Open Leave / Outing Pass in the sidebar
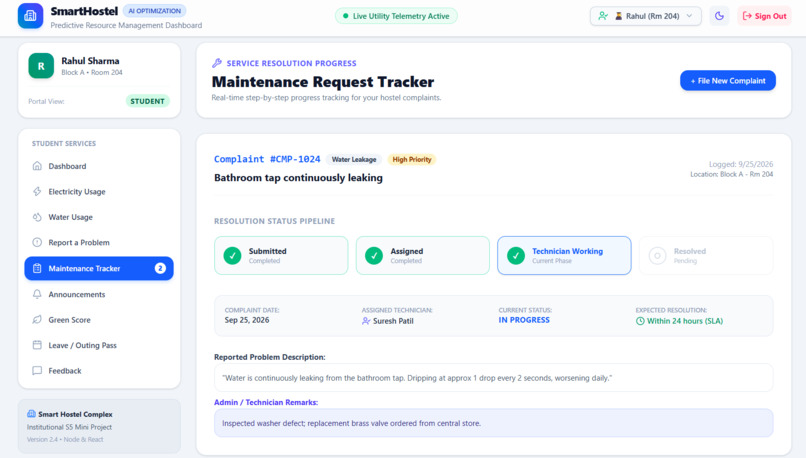Viewport: 806px width, 458px height. (x=99, y=345)
